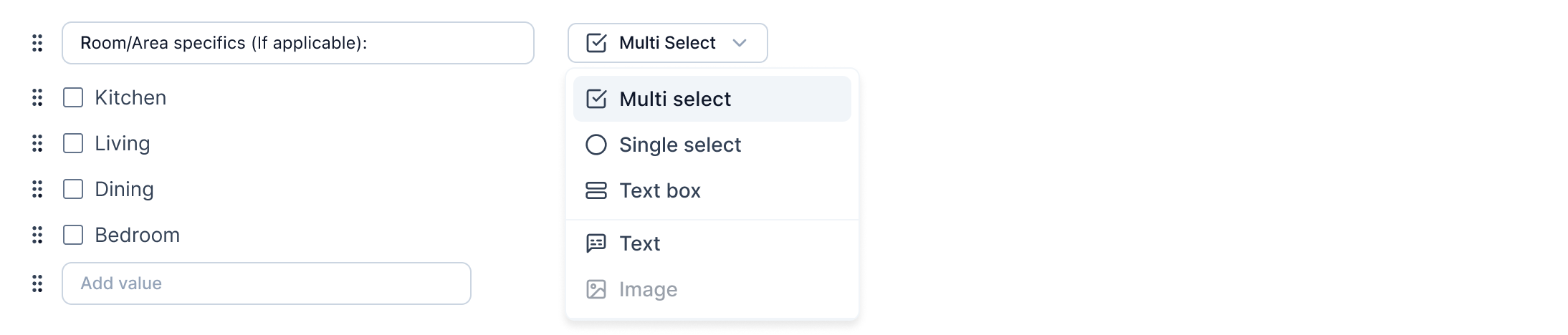Click the drag handle next to Dining
Image resolution: width=1568 pixels, height=335 pixels.
37,189
